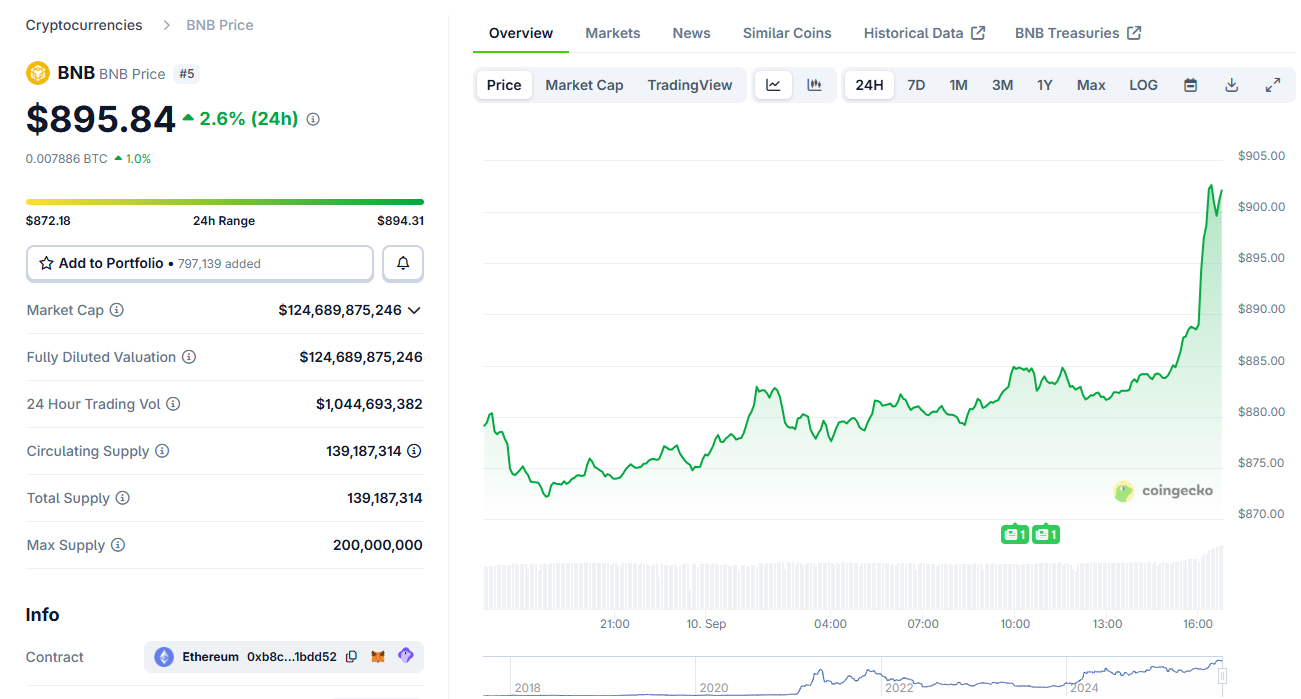Copy the Ethereum contract address

pos(352,657)
